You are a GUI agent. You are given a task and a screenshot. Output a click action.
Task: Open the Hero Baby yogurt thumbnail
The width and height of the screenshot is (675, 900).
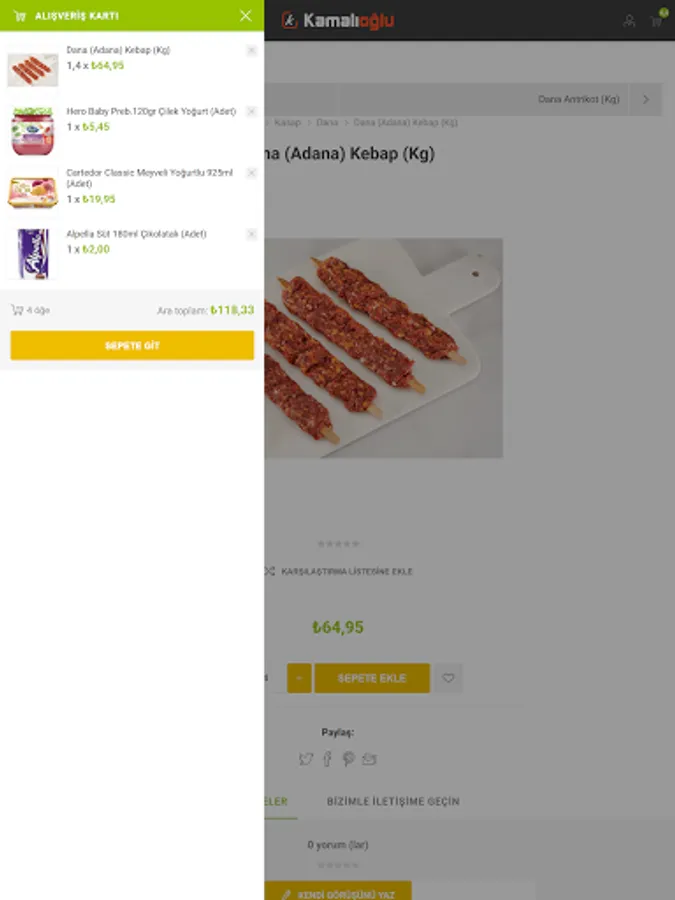tap(33, 131)
